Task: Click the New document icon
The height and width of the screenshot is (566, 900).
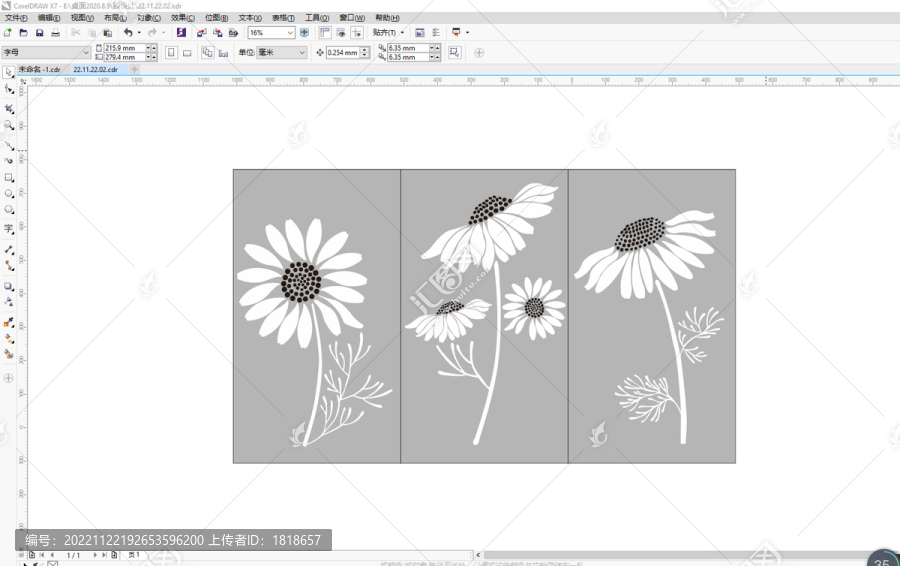Action: click(x=7, y=33)
